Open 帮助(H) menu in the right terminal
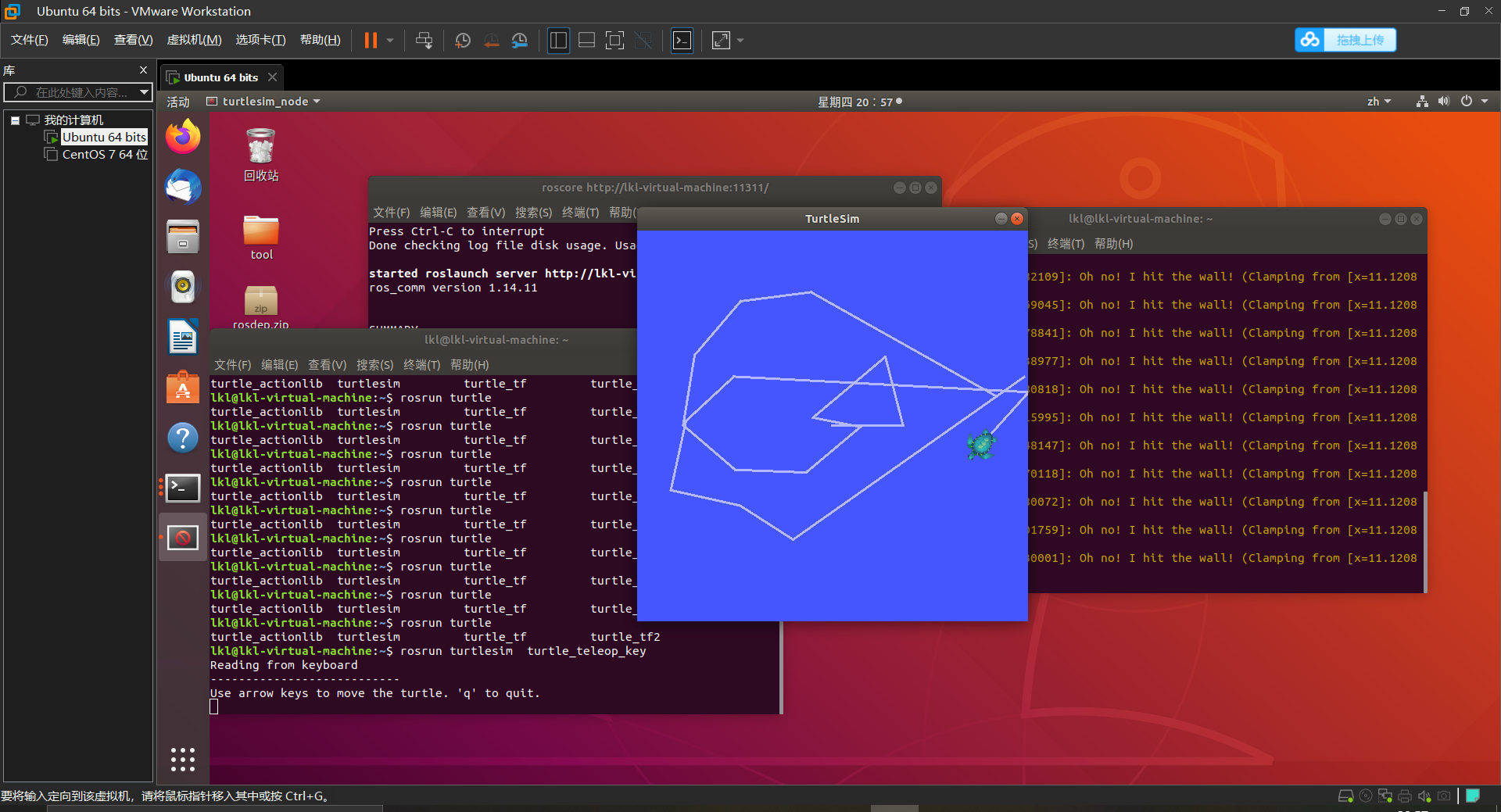1501x812 pixels. click(x=1113, y=244)
